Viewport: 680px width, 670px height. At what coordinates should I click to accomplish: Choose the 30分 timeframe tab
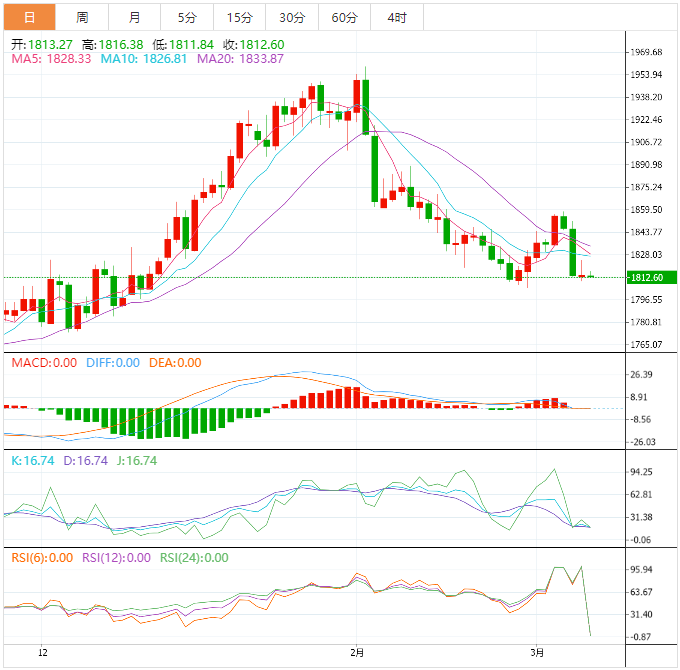(292, 17)
